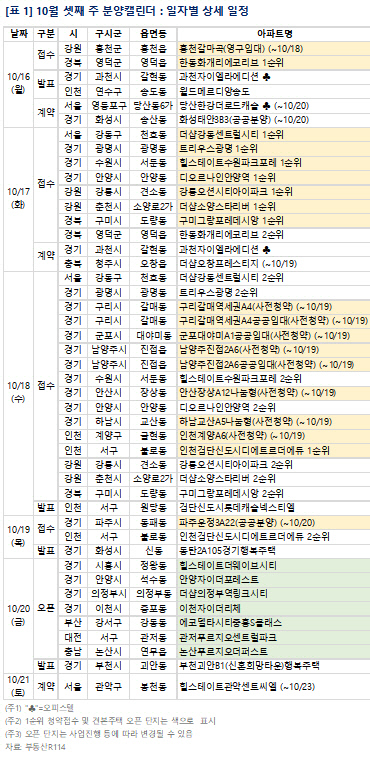Click '하남교산A5나눔형(사전청약)' entry
Viewport: 370px width, 758px height.
pyautogui.click(x=236, y=422)
